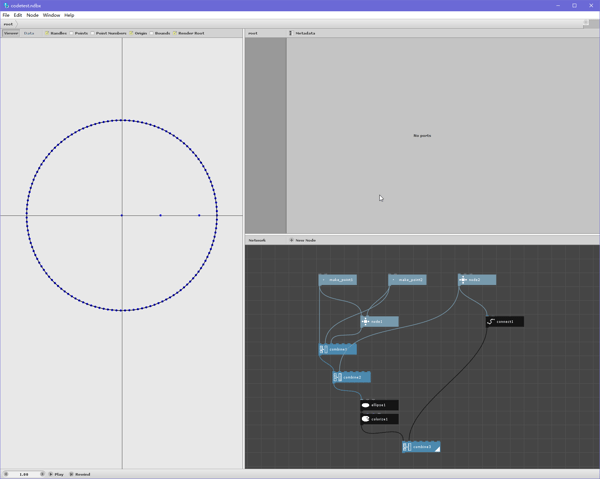Screen dimensions: 600x479
Task: Select the combine2 node
Action: [x=352, y=377]
